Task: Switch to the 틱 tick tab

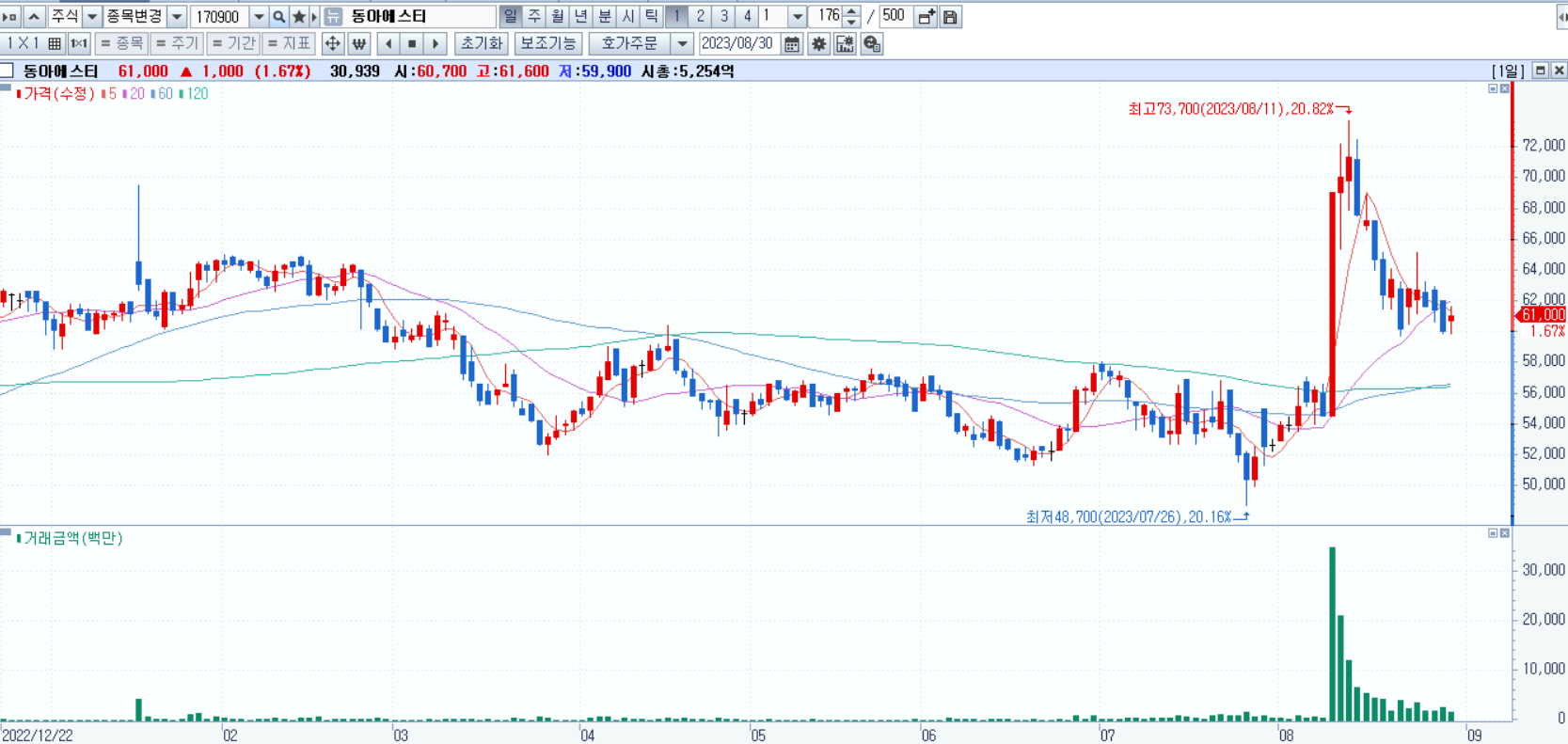Action: 652,17
